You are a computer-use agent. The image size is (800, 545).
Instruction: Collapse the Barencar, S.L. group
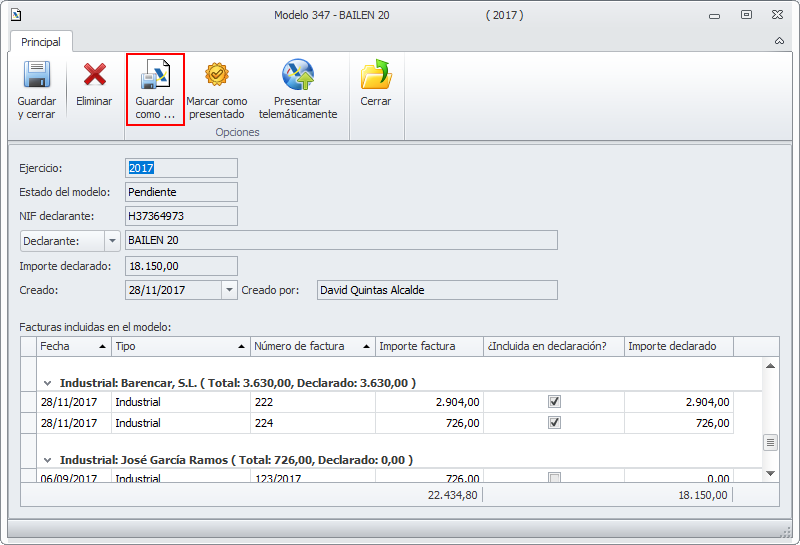(x=47, y=383)
